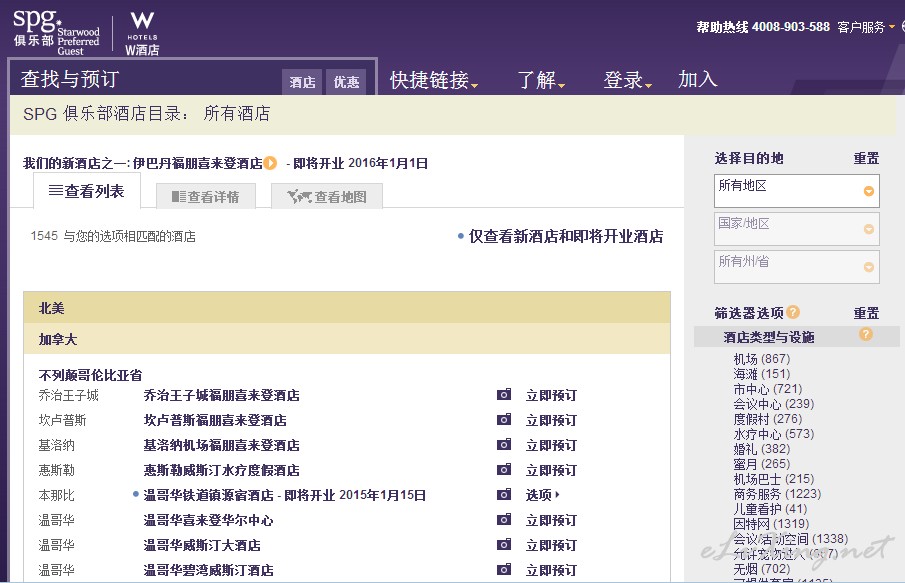Book 乔治王子城福朋喜来登酒店 with 立即预订

pyautogui.click(x=551, y=395)
